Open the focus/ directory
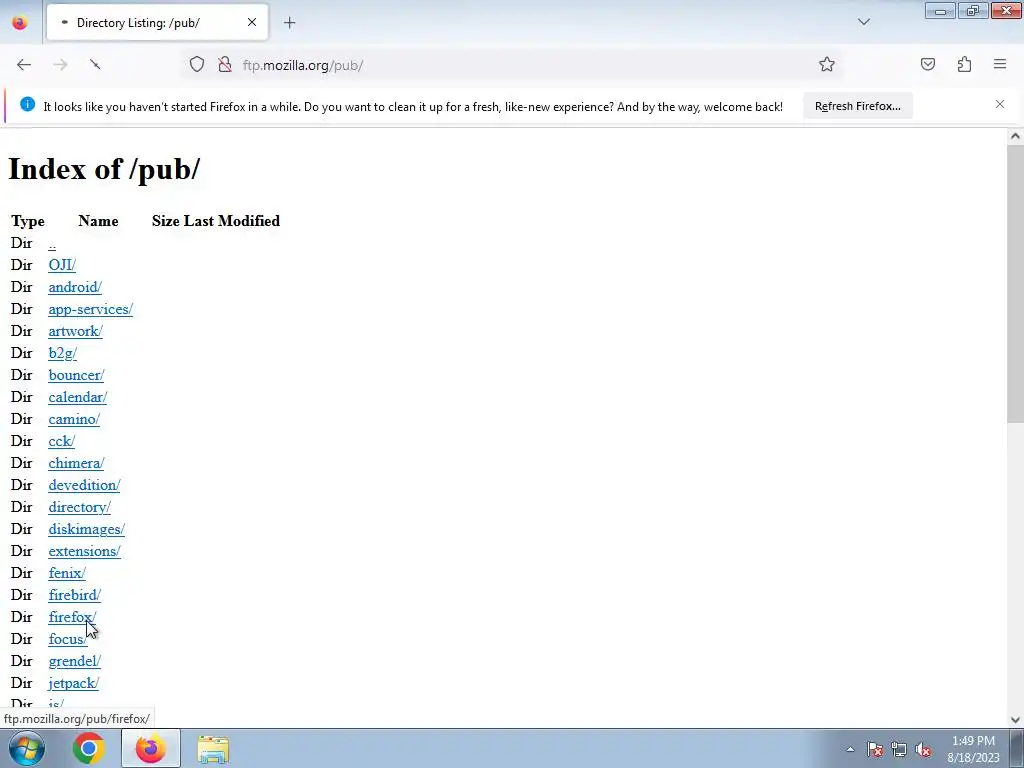The image size is (1024, 768). [67, 639]
